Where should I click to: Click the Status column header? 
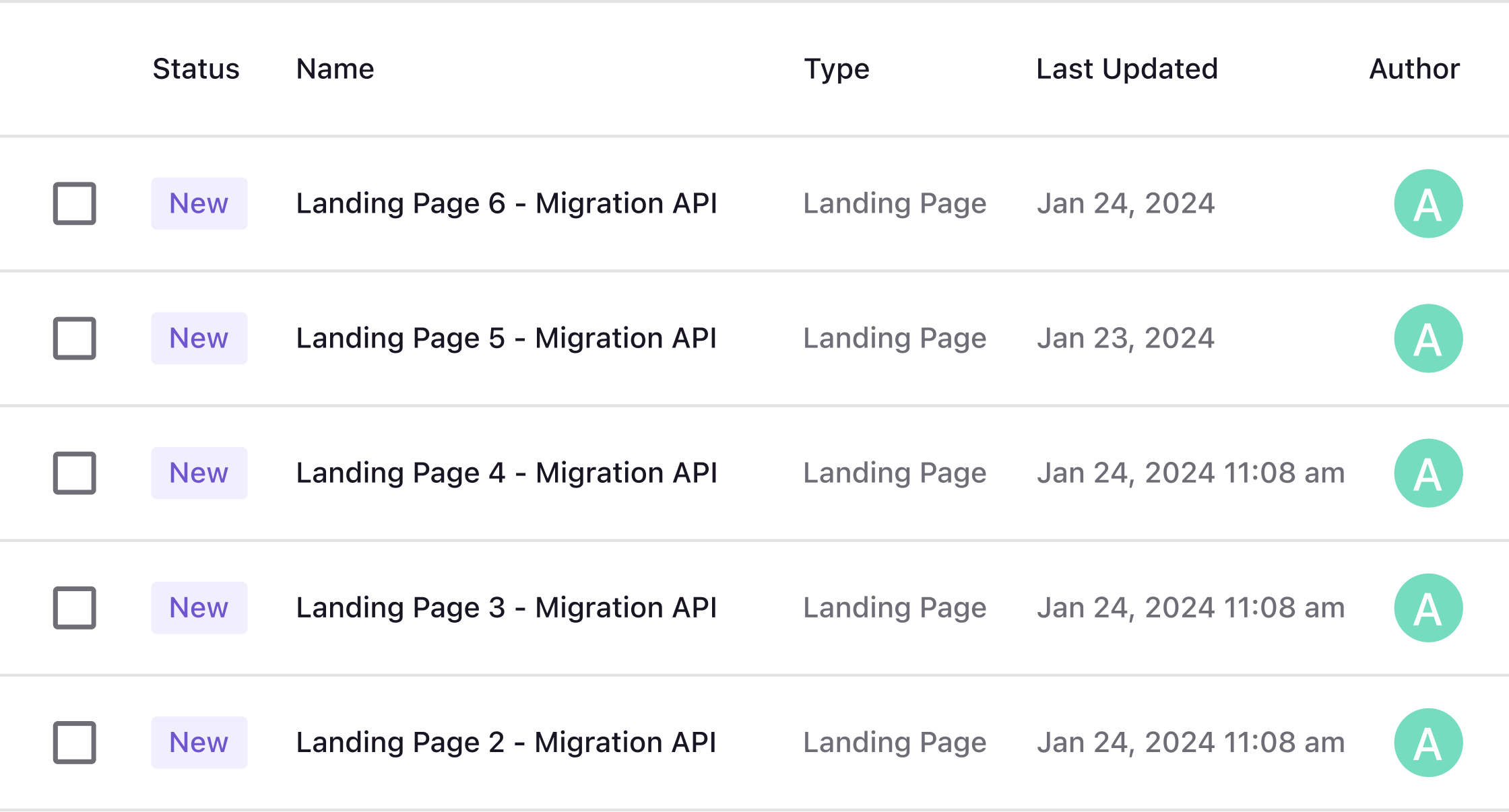(x=196, y=69)
